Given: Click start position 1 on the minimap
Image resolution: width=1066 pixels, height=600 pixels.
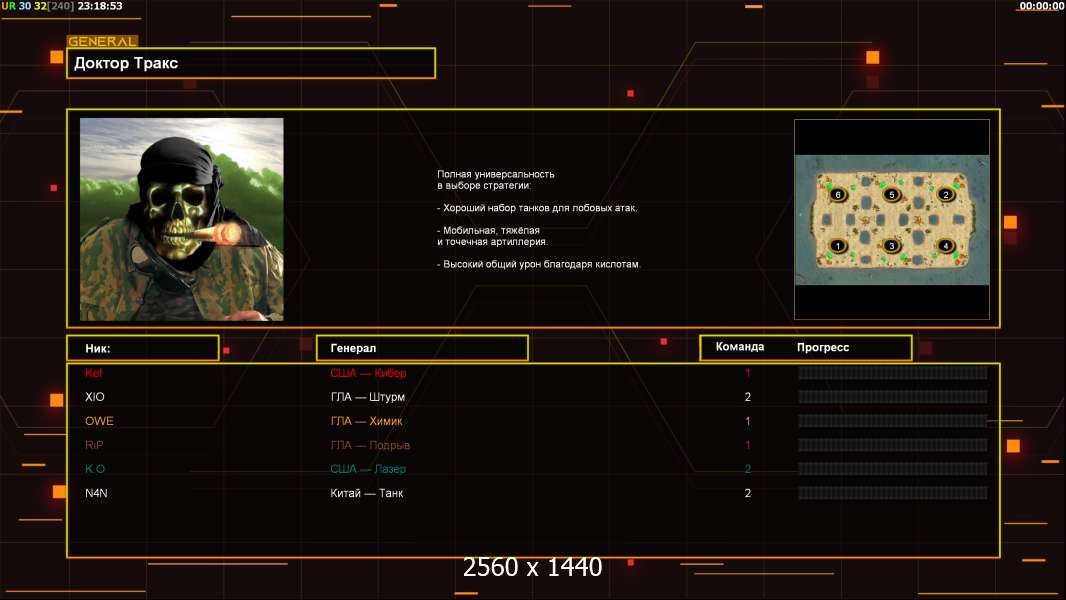Looking at the screenshot, I should [x=838, y=246].
